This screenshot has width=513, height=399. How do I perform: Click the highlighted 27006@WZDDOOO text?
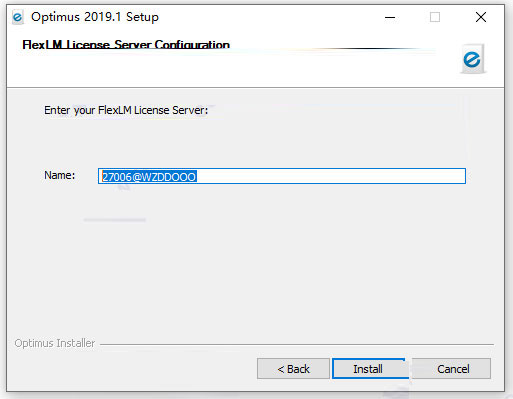[x=149, y=177]
